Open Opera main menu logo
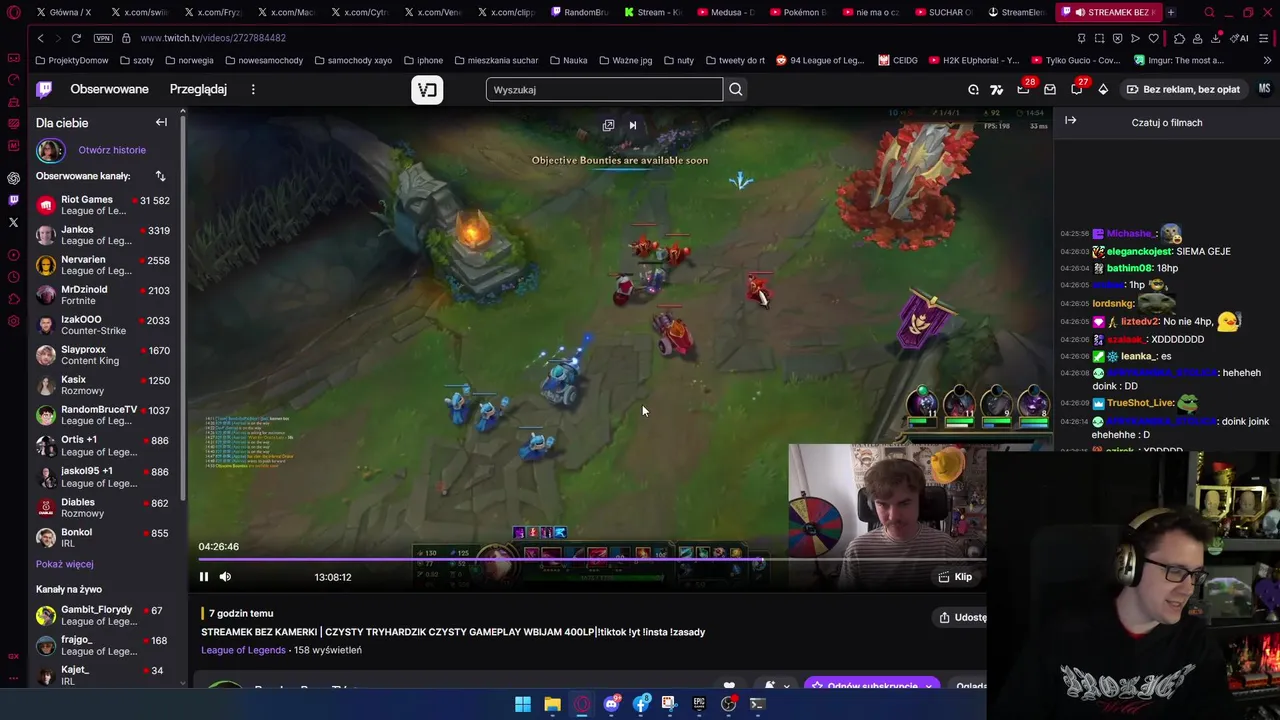Image resolution: width=1280 pixels, height=720 pixels. (x=13, y=12)
